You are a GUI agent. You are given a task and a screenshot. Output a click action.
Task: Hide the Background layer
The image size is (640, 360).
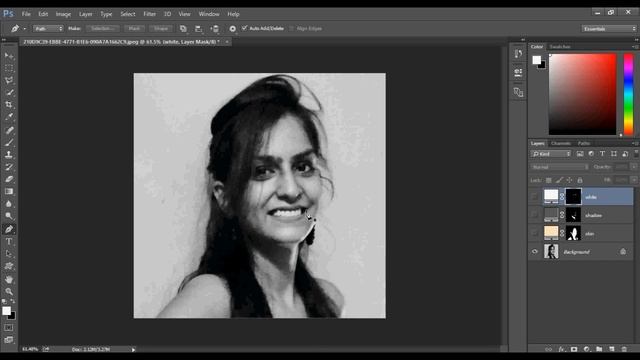pyautogui.click(x=535, y=252)
